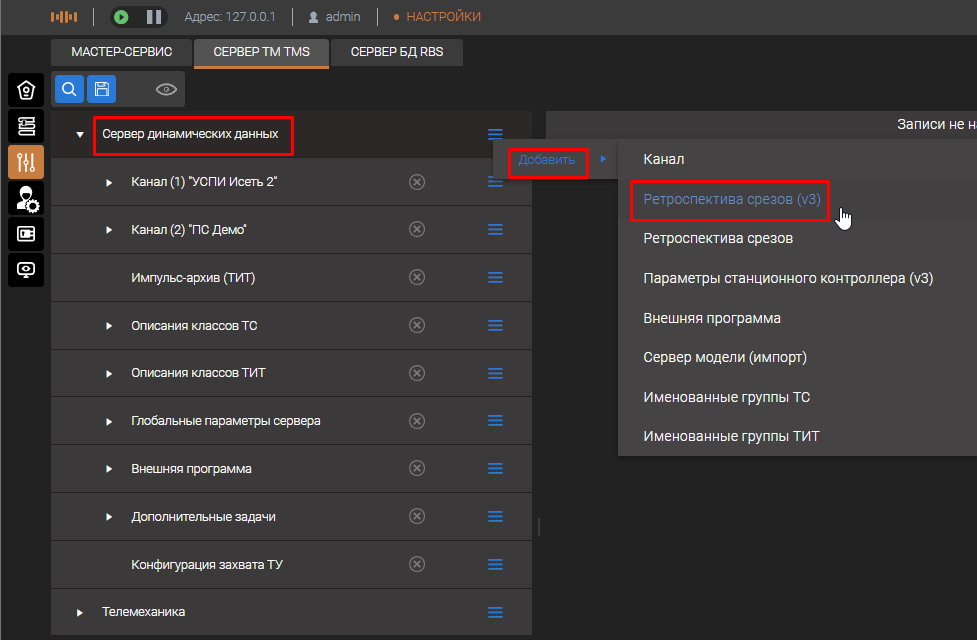Toggle the eye visibility icon in toolbar

pyautogui.click(x=166, y=90)
